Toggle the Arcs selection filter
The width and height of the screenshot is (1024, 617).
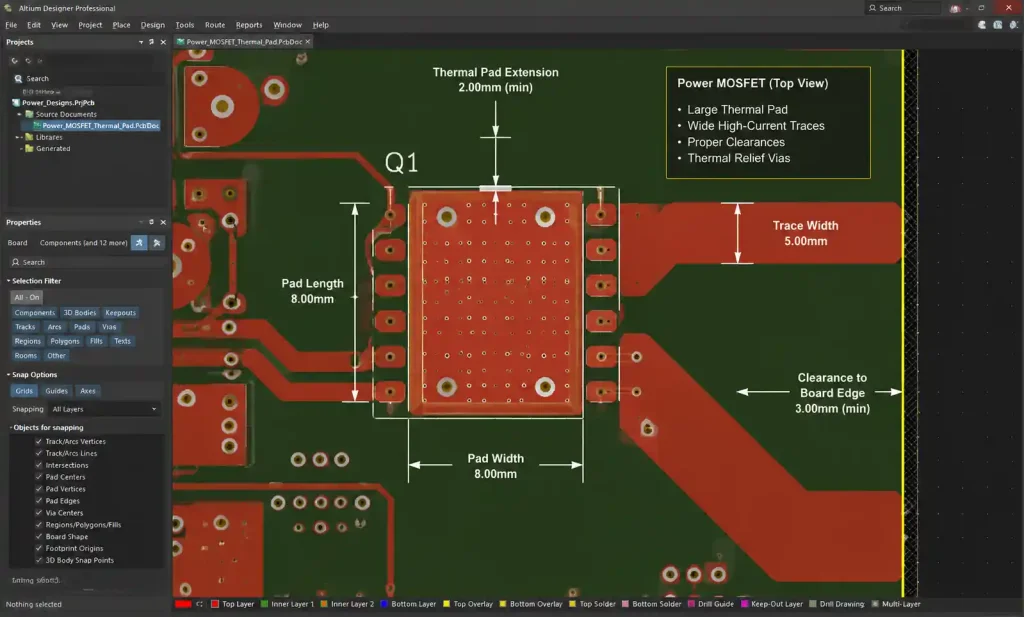pos(54,327)
